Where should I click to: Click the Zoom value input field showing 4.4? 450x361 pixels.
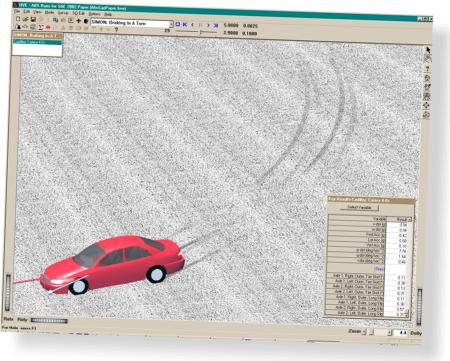tap(400, 333)
